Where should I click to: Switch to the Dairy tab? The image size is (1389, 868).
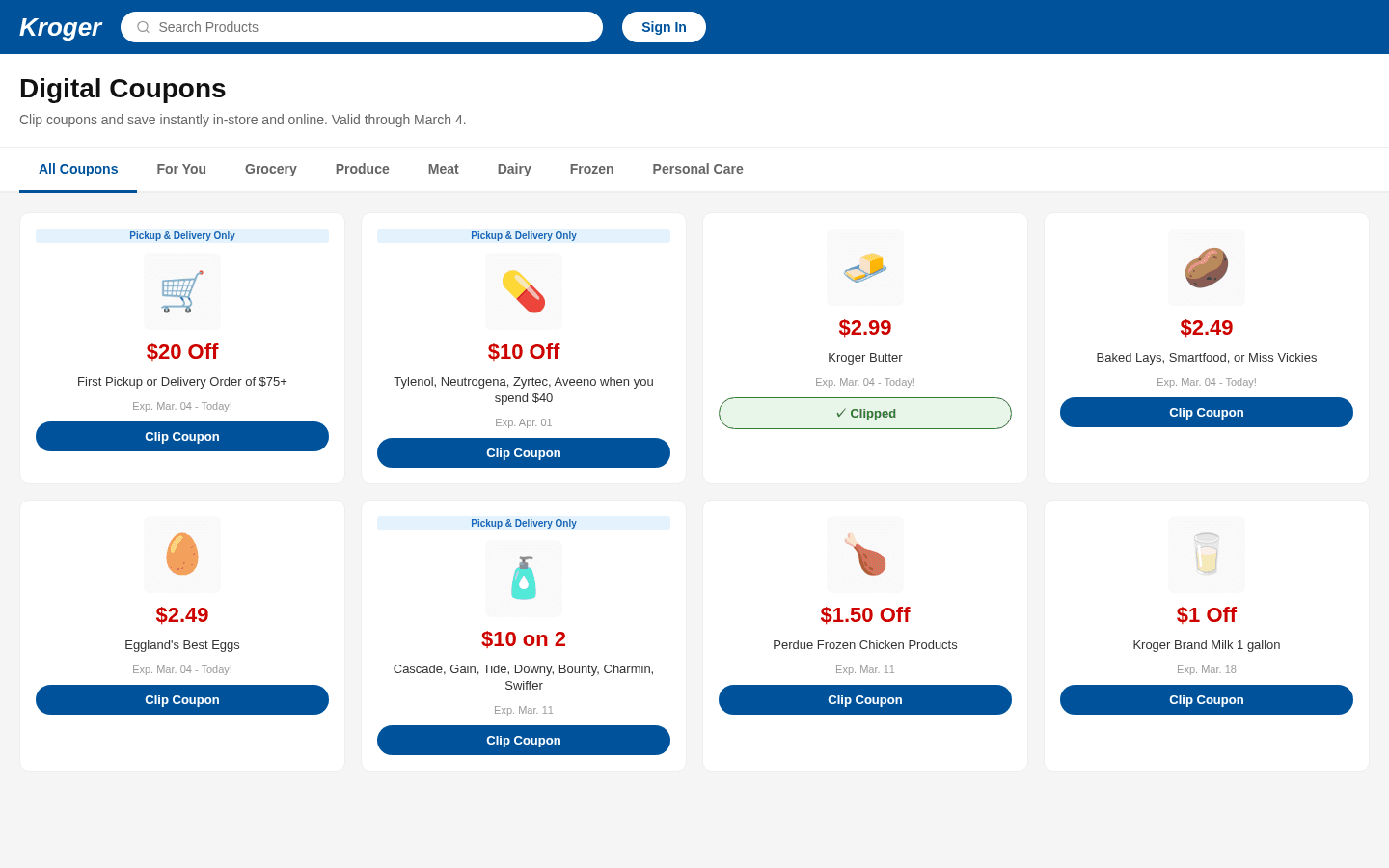(x=513, y=169)
